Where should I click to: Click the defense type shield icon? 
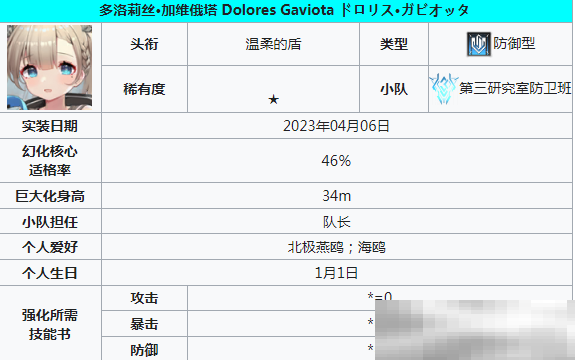pos(479,44)
